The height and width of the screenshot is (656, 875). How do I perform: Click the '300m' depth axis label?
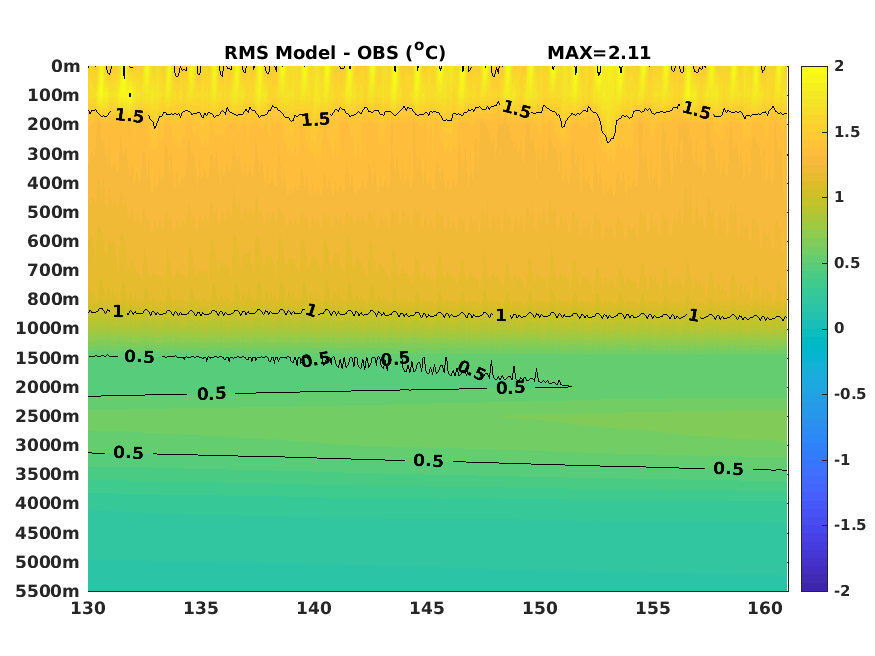tap(54, 154)
